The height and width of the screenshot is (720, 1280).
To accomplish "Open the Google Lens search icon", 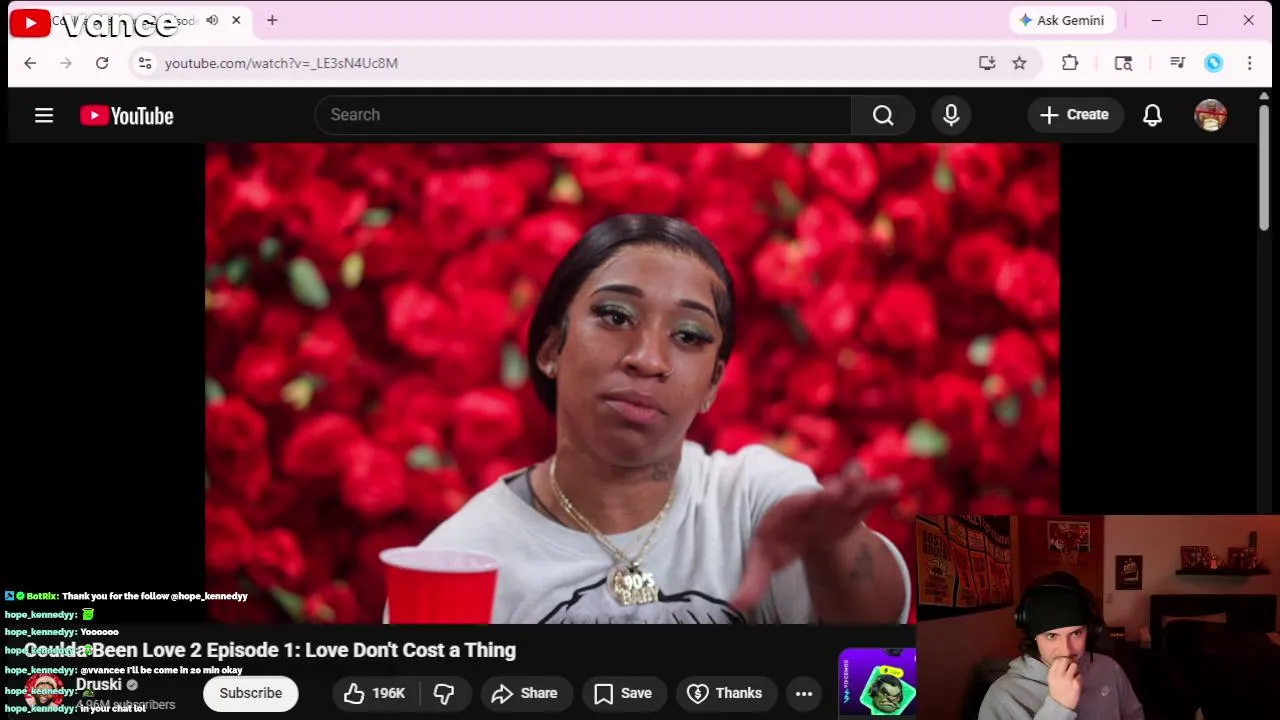I will 1123,63.
